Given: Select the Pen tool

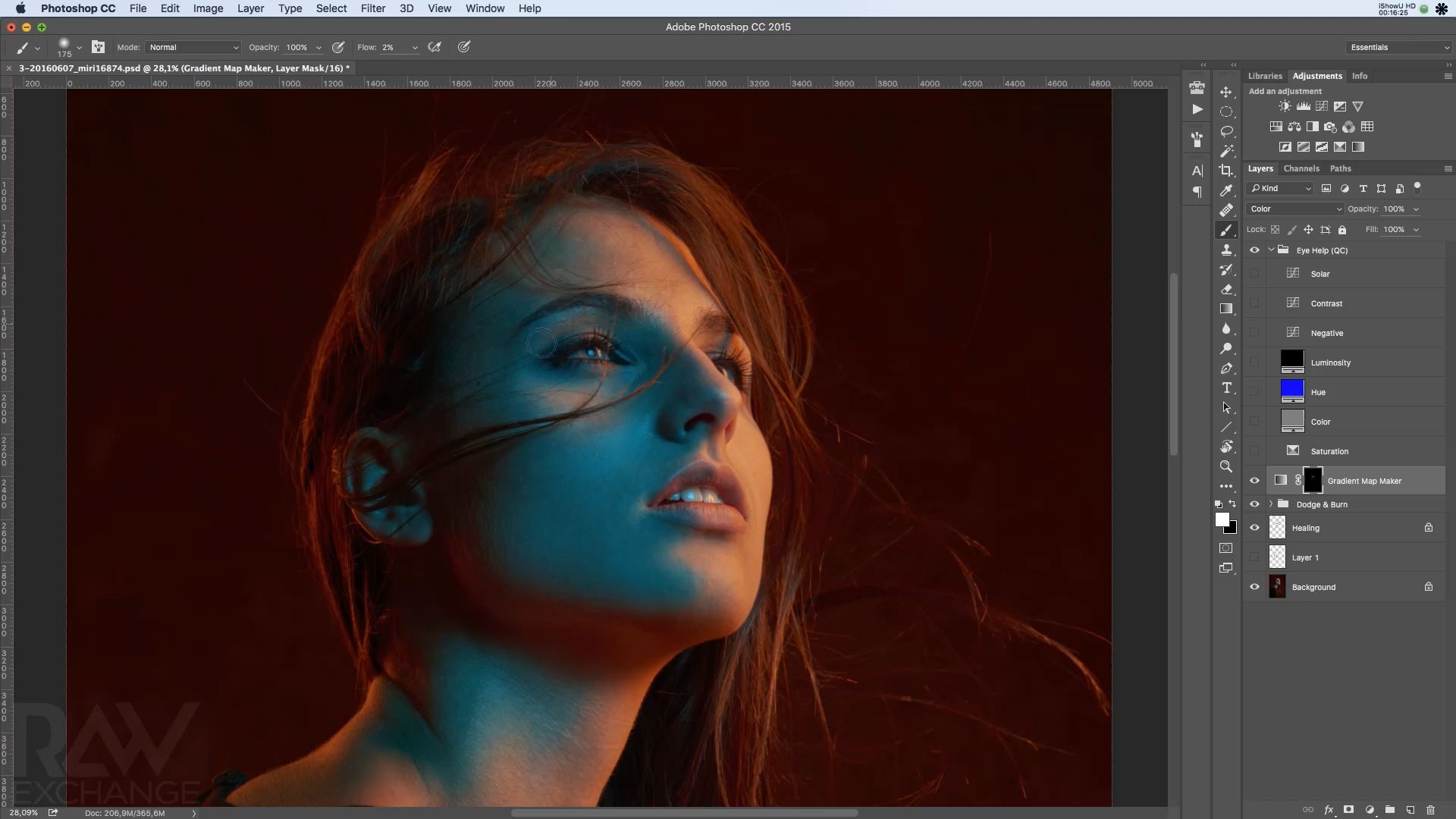Looking at the screenshot, I should (x=1226, y=368).
